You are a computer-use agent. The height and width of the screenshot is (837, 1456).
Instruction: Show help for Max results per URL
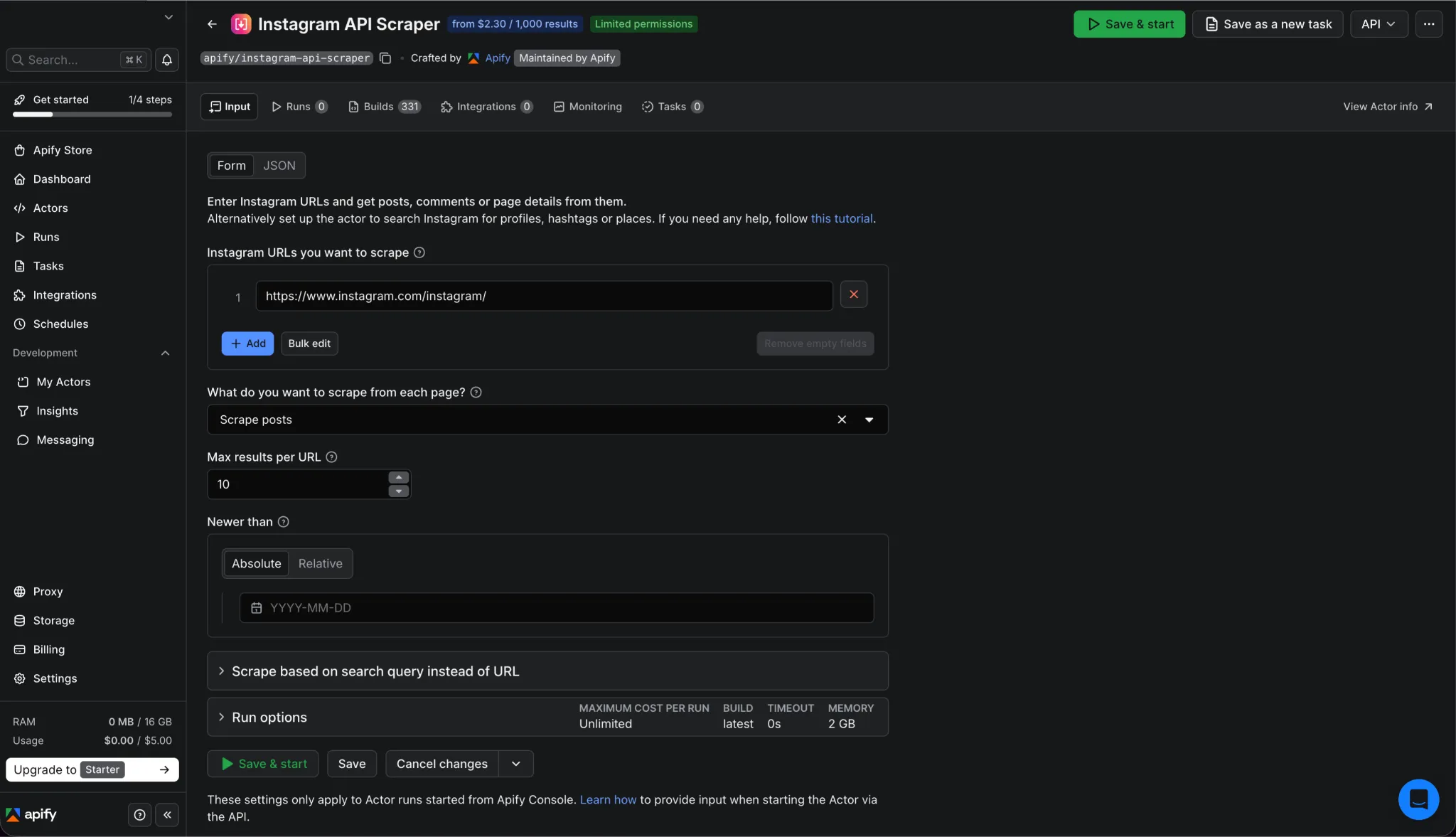pos(331,457)
